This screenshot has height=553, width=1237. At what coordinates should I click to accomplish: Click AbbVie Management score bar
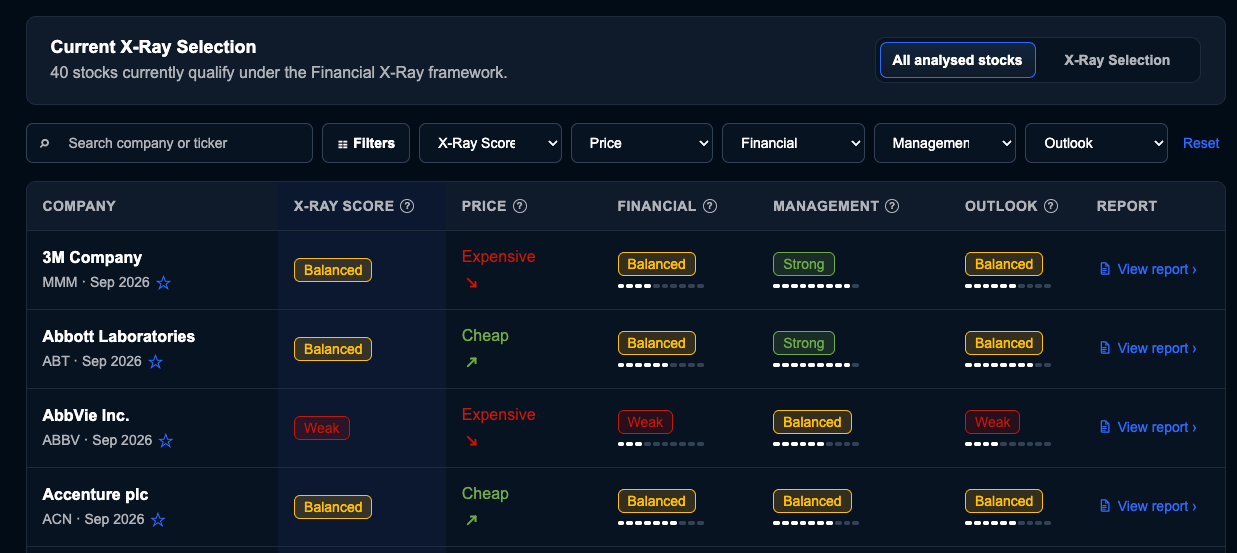point(816,444)
